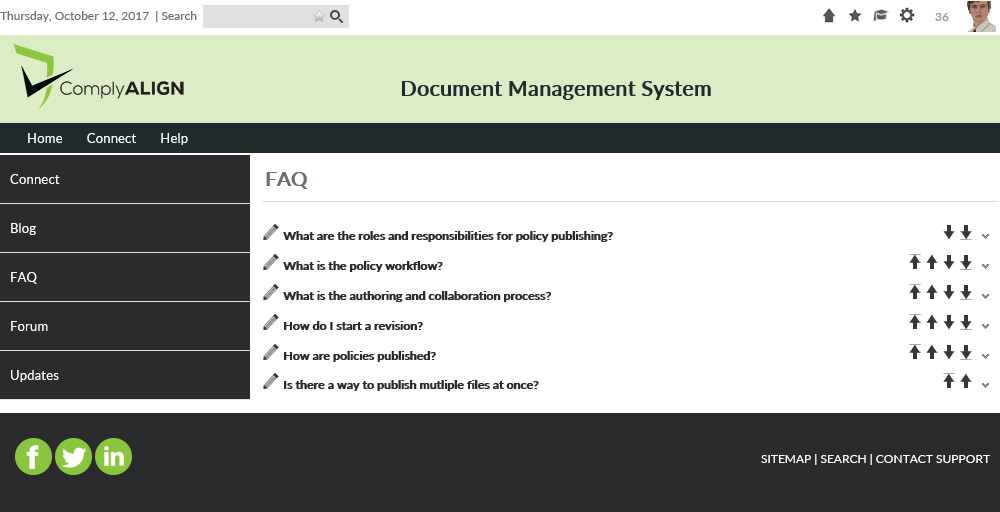
Task: Open Connect in the top navigation bar
Action: 111,138
